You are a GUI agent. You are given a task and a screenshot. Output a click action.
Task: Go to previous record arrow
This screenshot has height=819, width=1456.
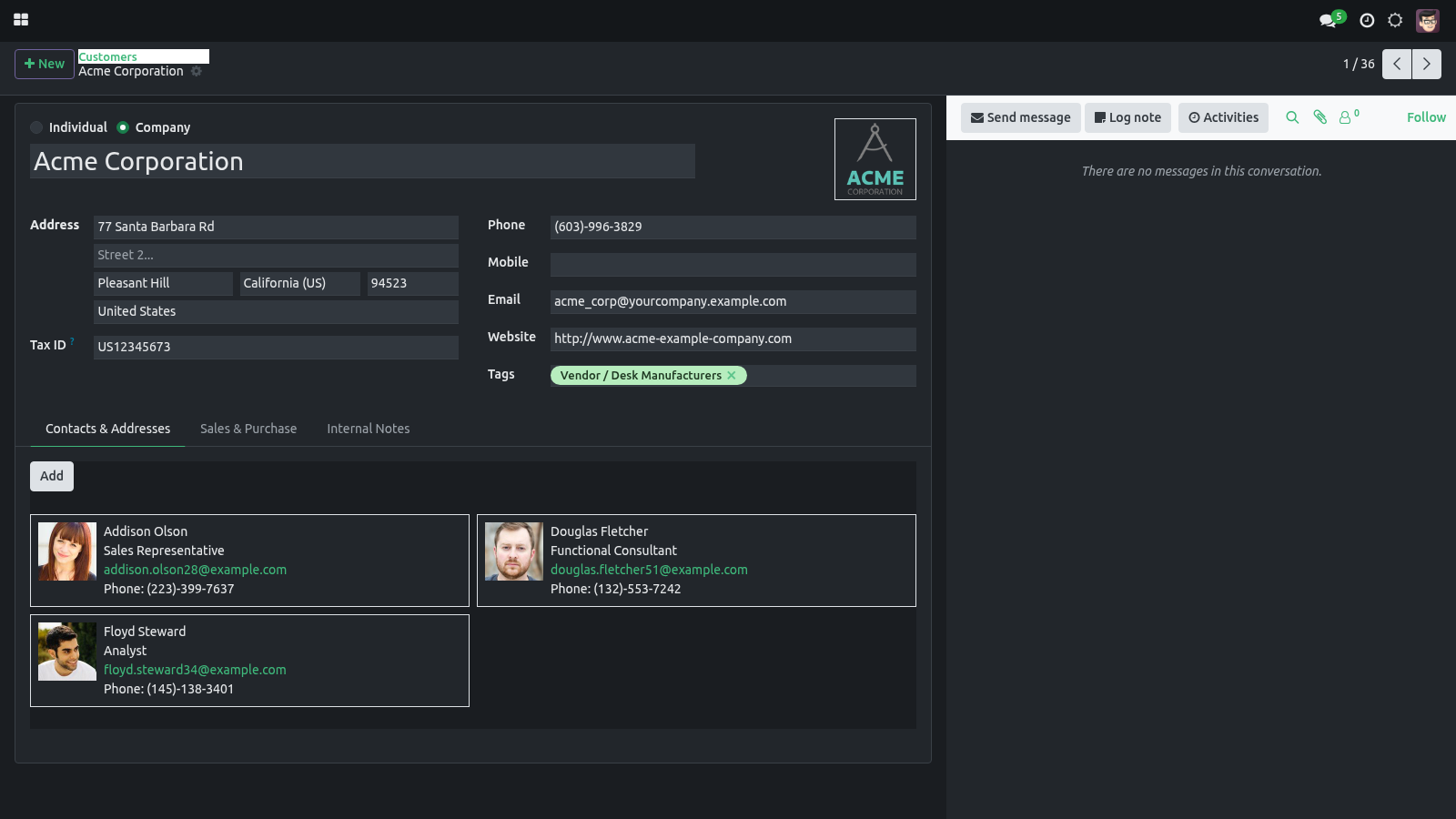[1397, 64]
